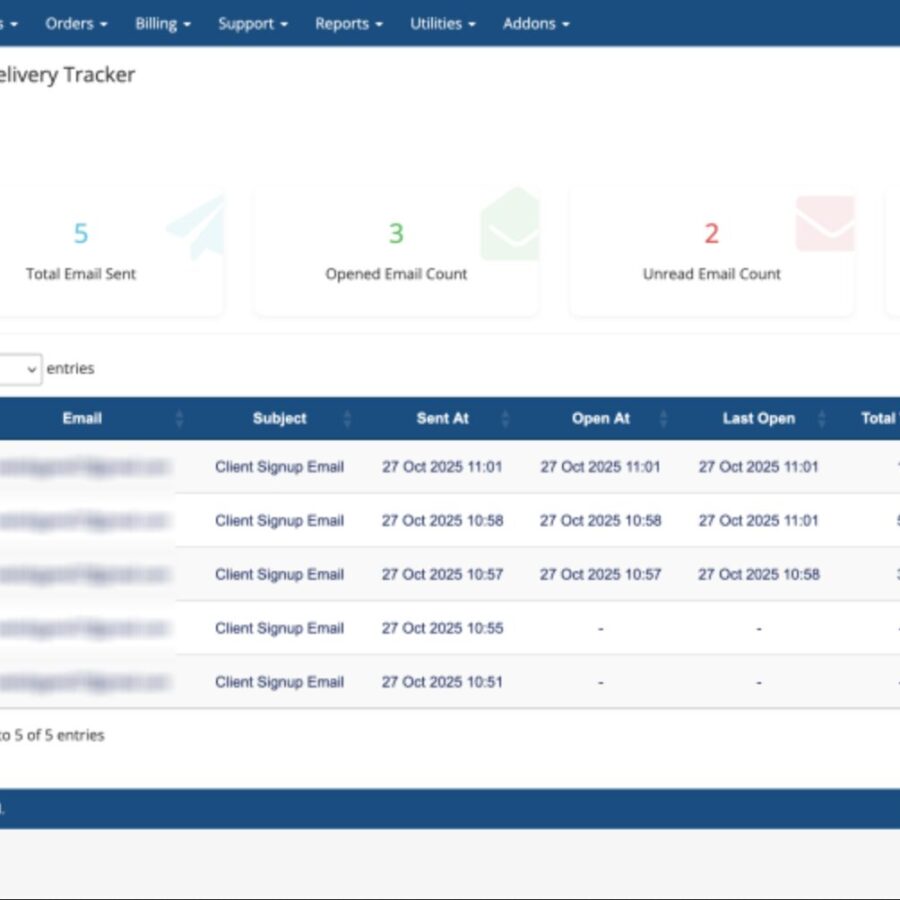Toggle sort order on the Last Open column
Viewport: 900px width, 900px height.
823,419
